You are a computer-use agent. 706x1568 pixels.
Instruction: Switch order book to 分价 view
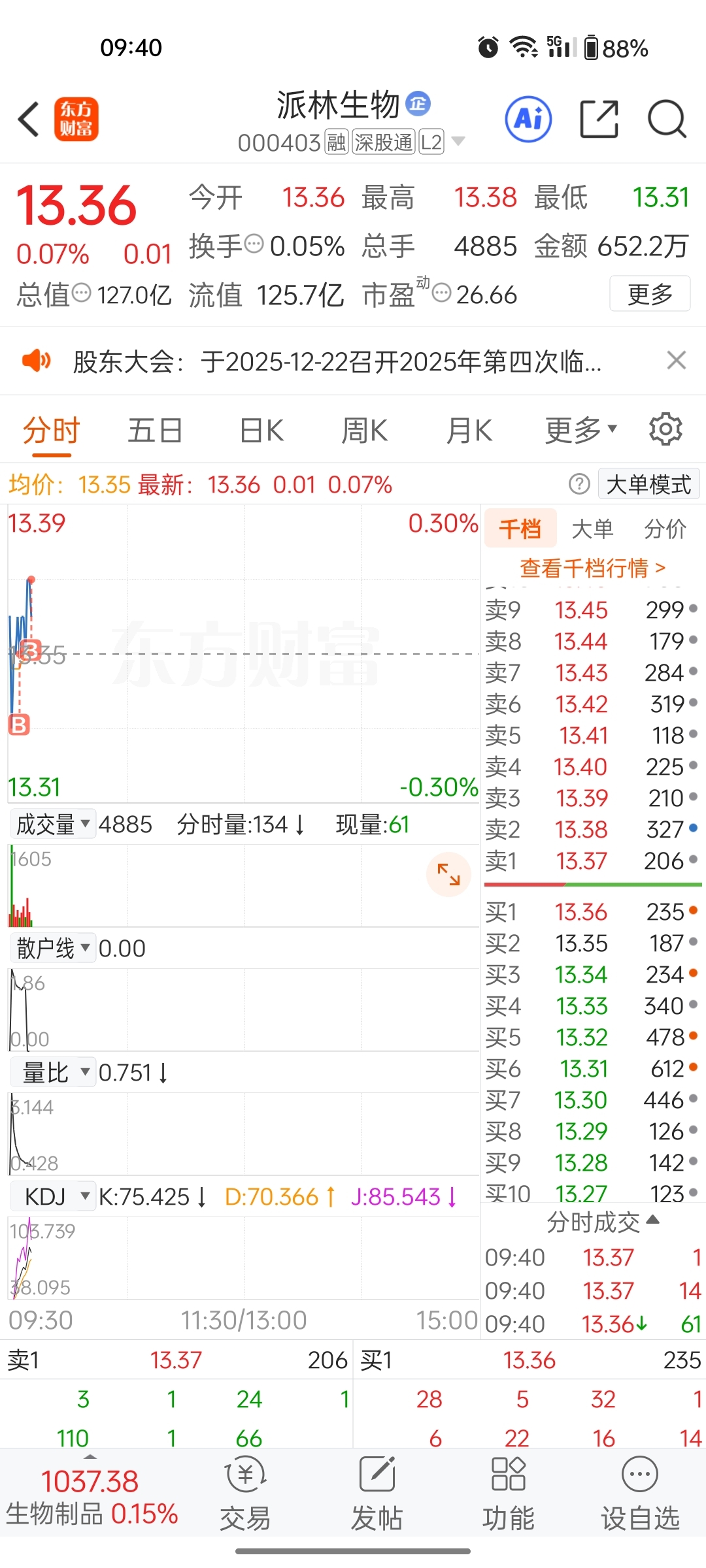[x=665, y=529]
